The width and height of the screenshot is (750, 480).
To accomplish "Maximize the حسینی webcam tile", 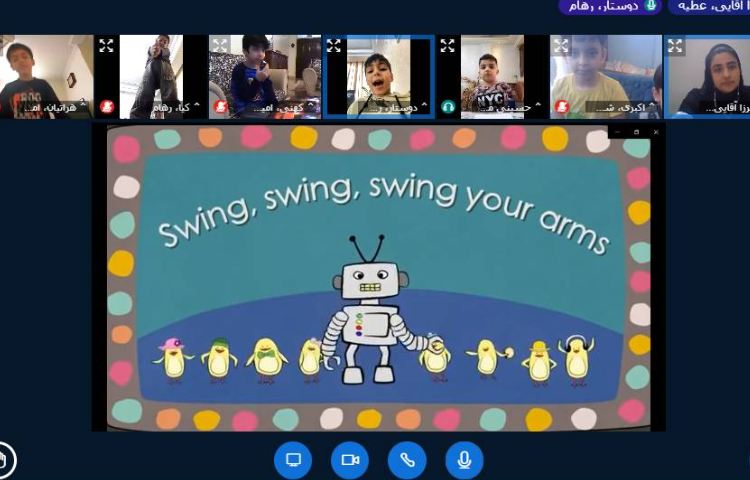I will [448, 46].
